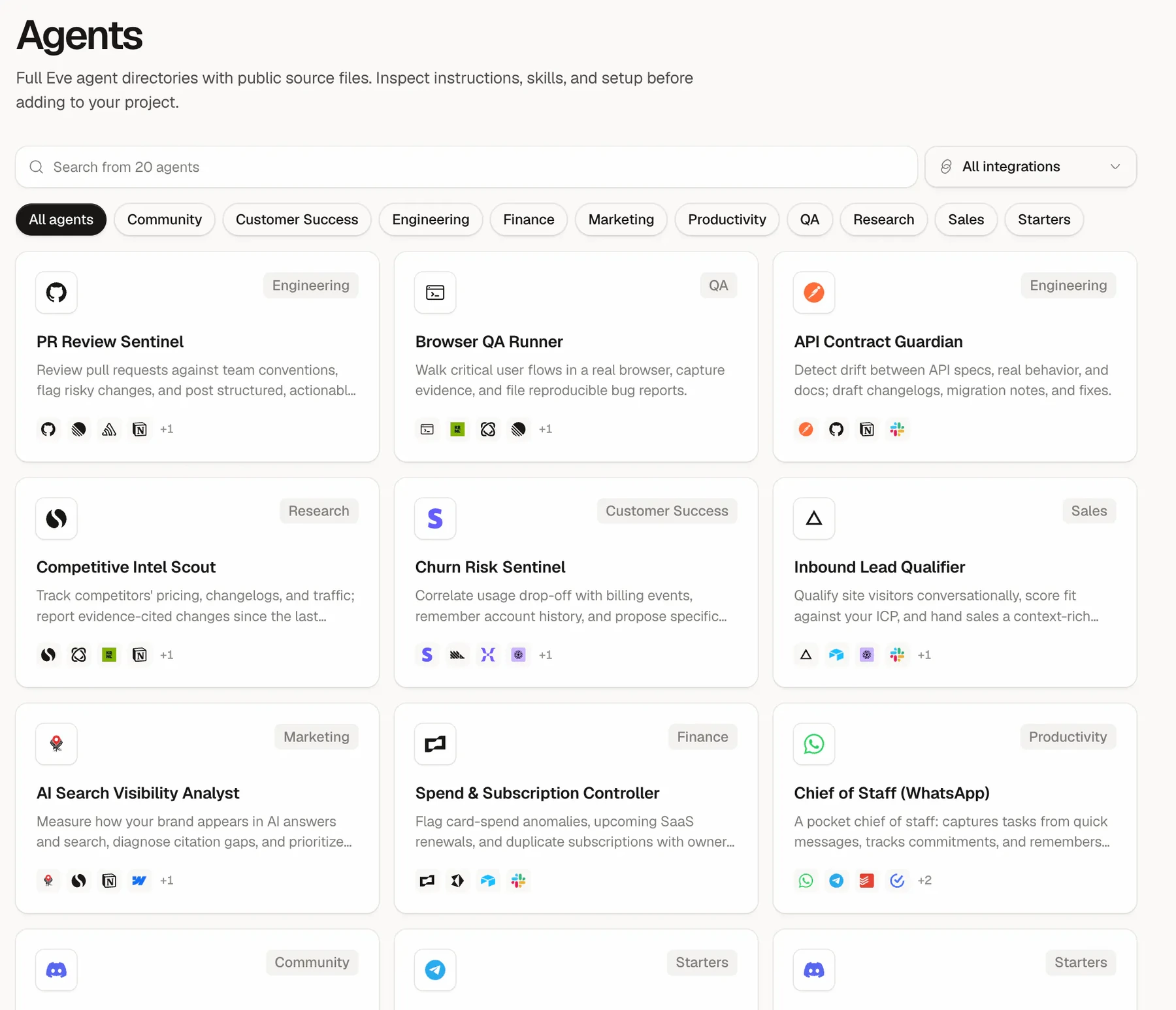Click GitHub logo tile on PR Review Sentinel
Image resolution: width=1176 pixels, height=1010 pixels.
coord(56,292)
